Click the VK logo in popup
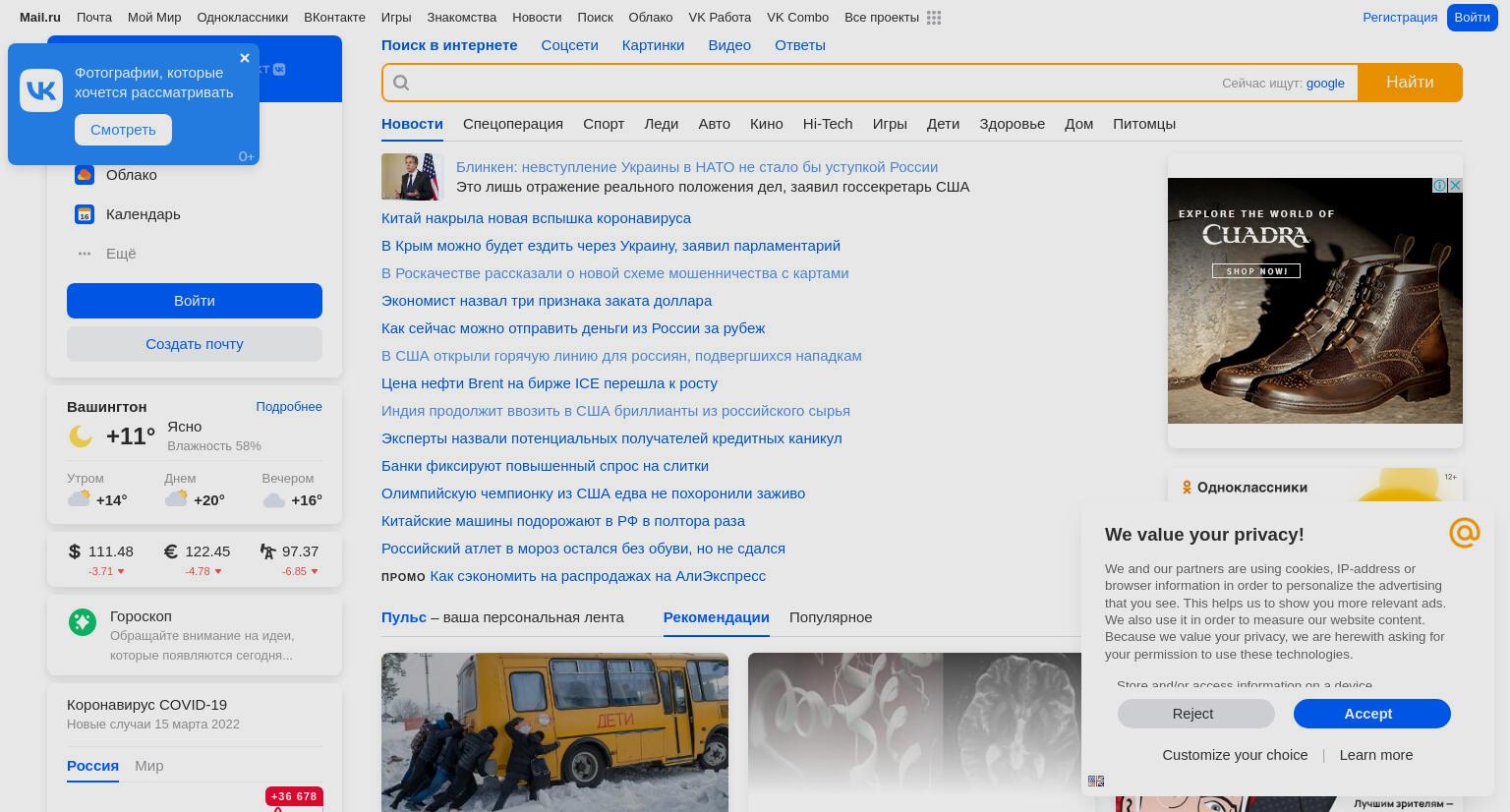Viewport: 1510px width, 812px height. coord(41,91)
